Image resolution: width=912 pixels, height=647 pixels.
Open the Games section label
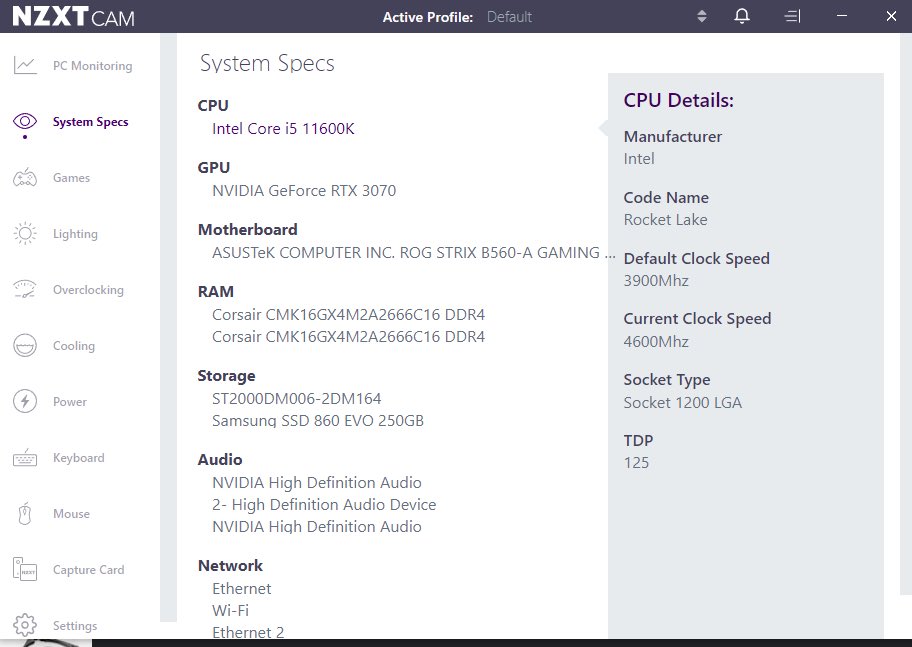click(x=72, y=177)
